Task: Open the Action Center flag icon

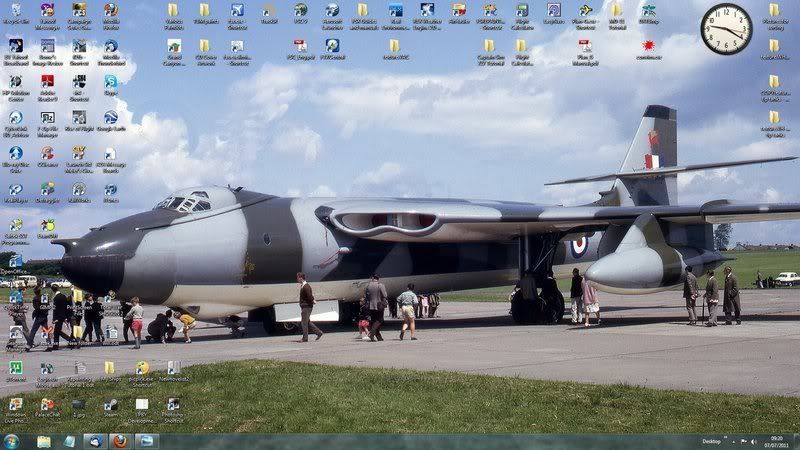Action: (x=743, y=442)
